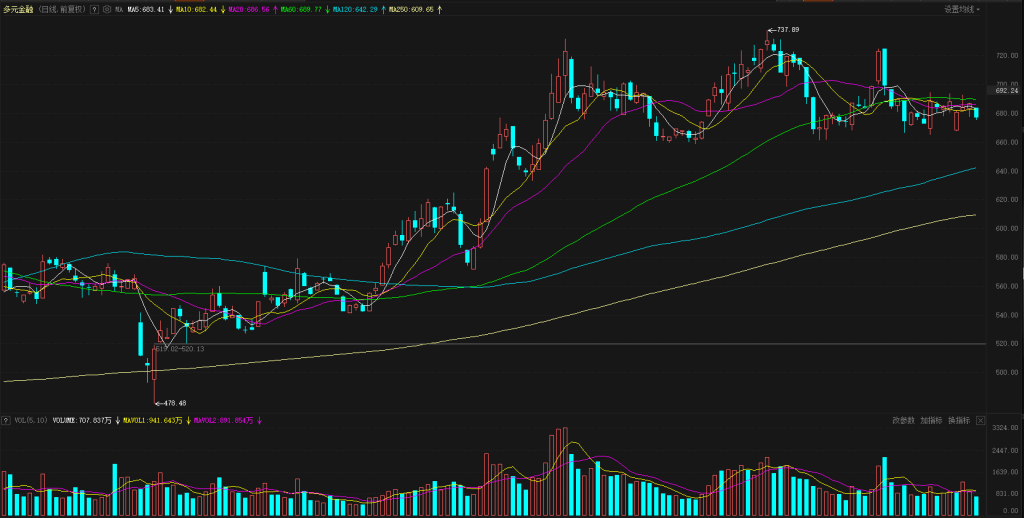Screen dimensions: 1024x518
Task: Click the help question-mark icon beside 前复权
Action: (x=94, y=9)
